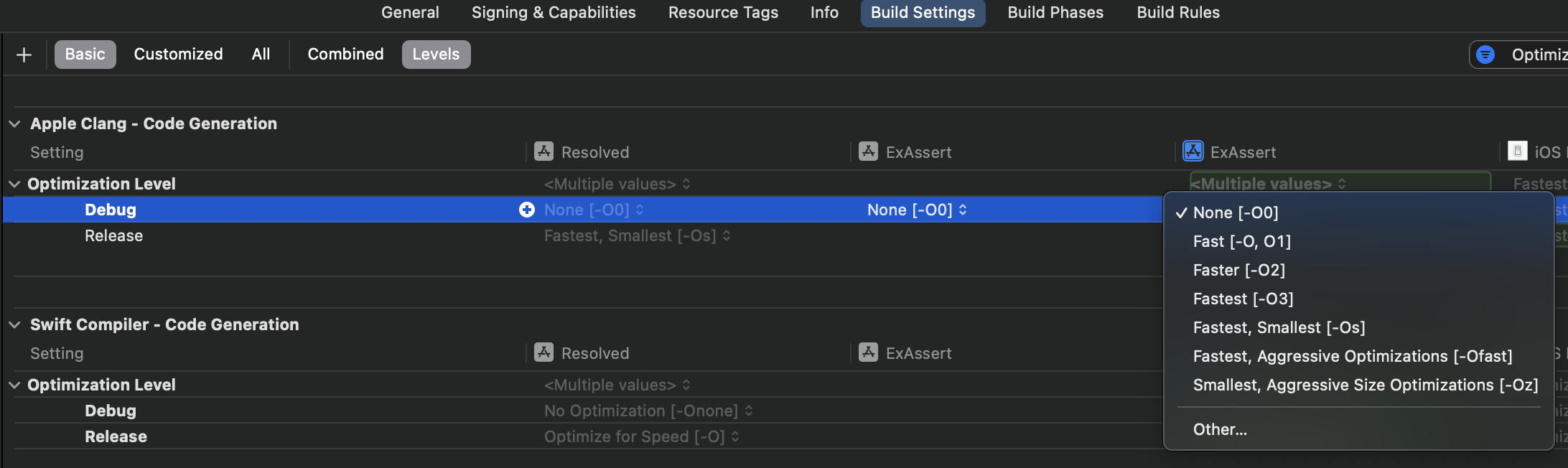Click the Resolved column icon under Apple Clang
This screenshot has width=1568, height=468.
point(543,151)
